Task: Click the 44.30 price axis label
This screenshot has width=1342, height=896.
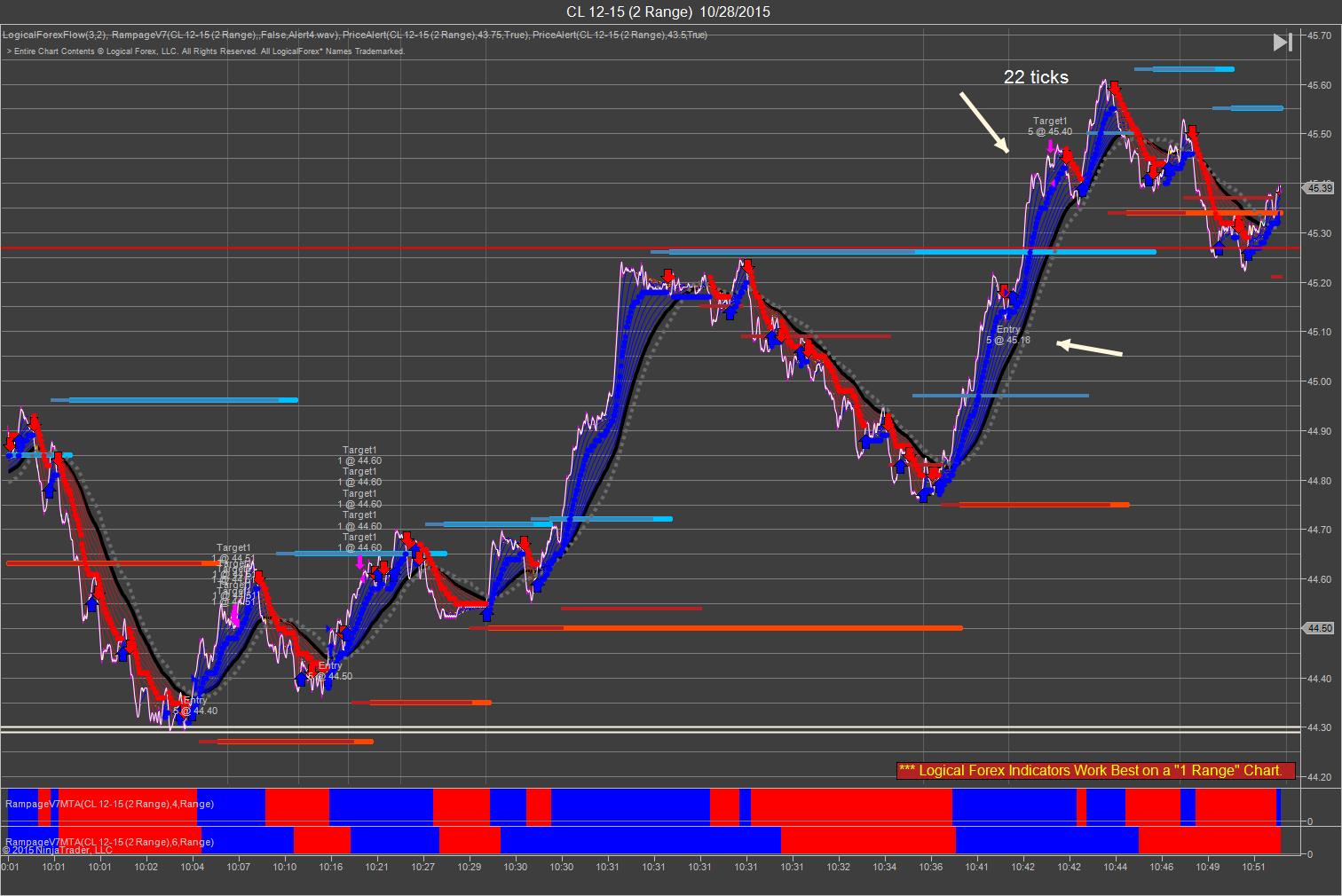Action: point(1319,727)
